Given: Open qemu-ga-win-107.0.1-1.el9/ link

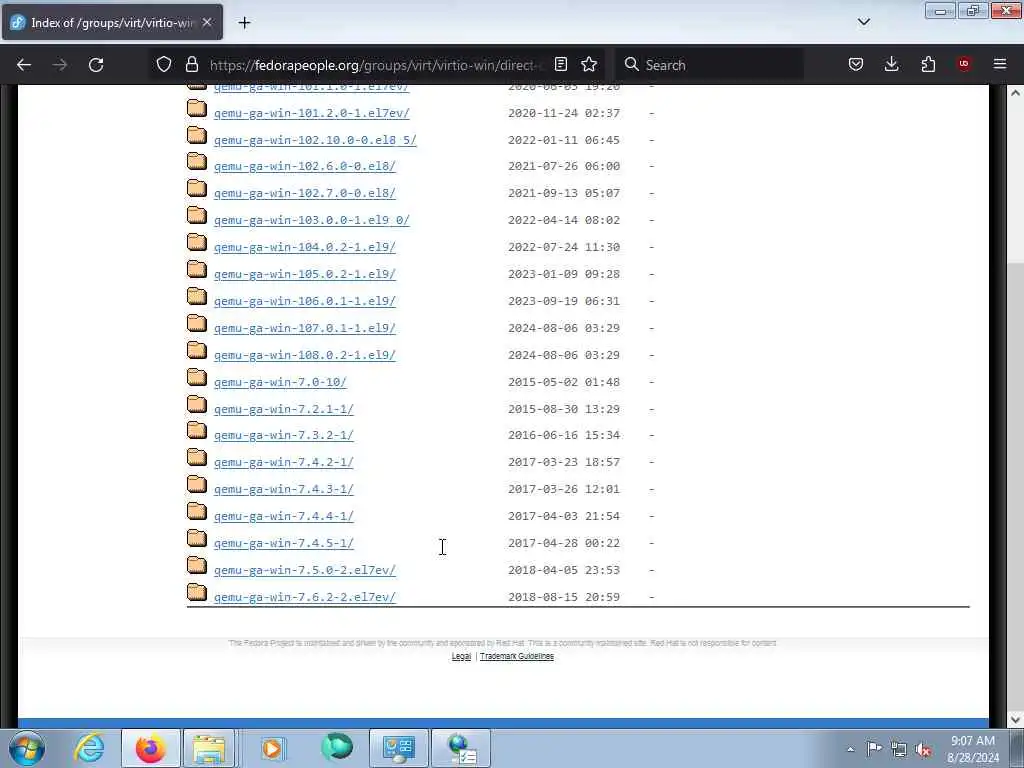Looking at the screenshot, I should point(304,328).
